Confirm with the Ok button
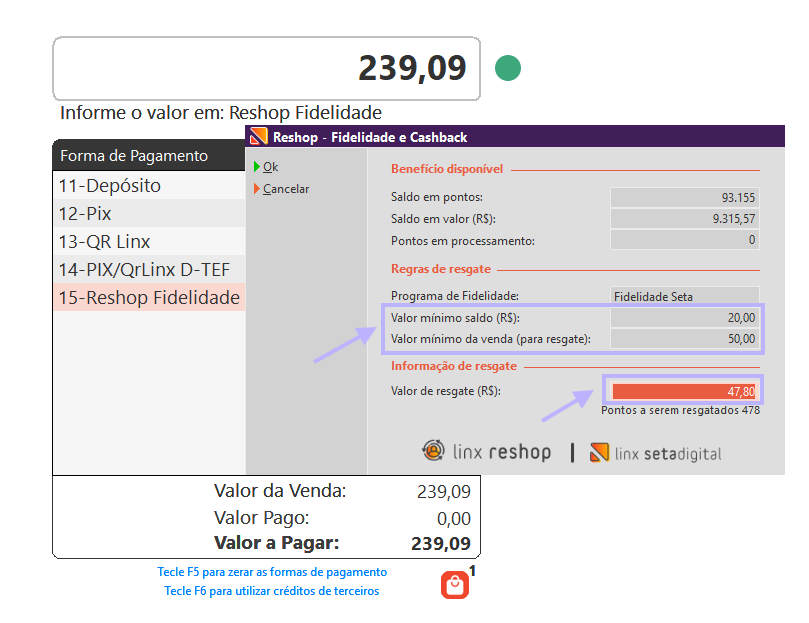 (x=266, y=167)
